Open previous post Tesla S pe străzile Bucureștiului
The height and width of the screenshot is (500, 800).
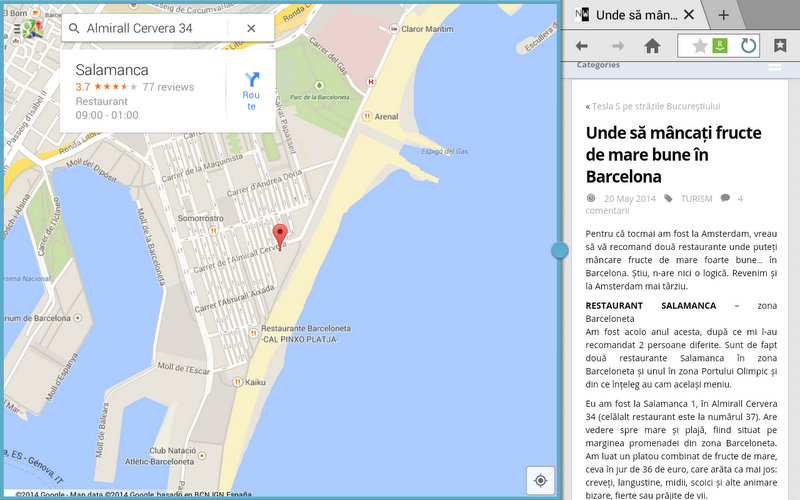coord(656,106)
